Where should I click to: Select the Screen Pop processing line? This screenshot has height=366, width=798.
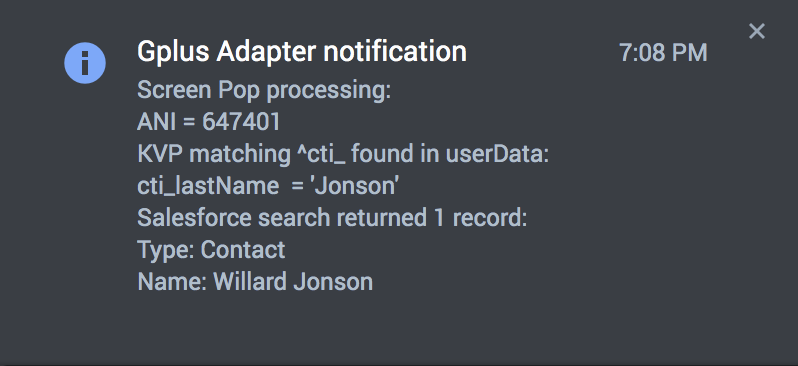click(264, 91)
